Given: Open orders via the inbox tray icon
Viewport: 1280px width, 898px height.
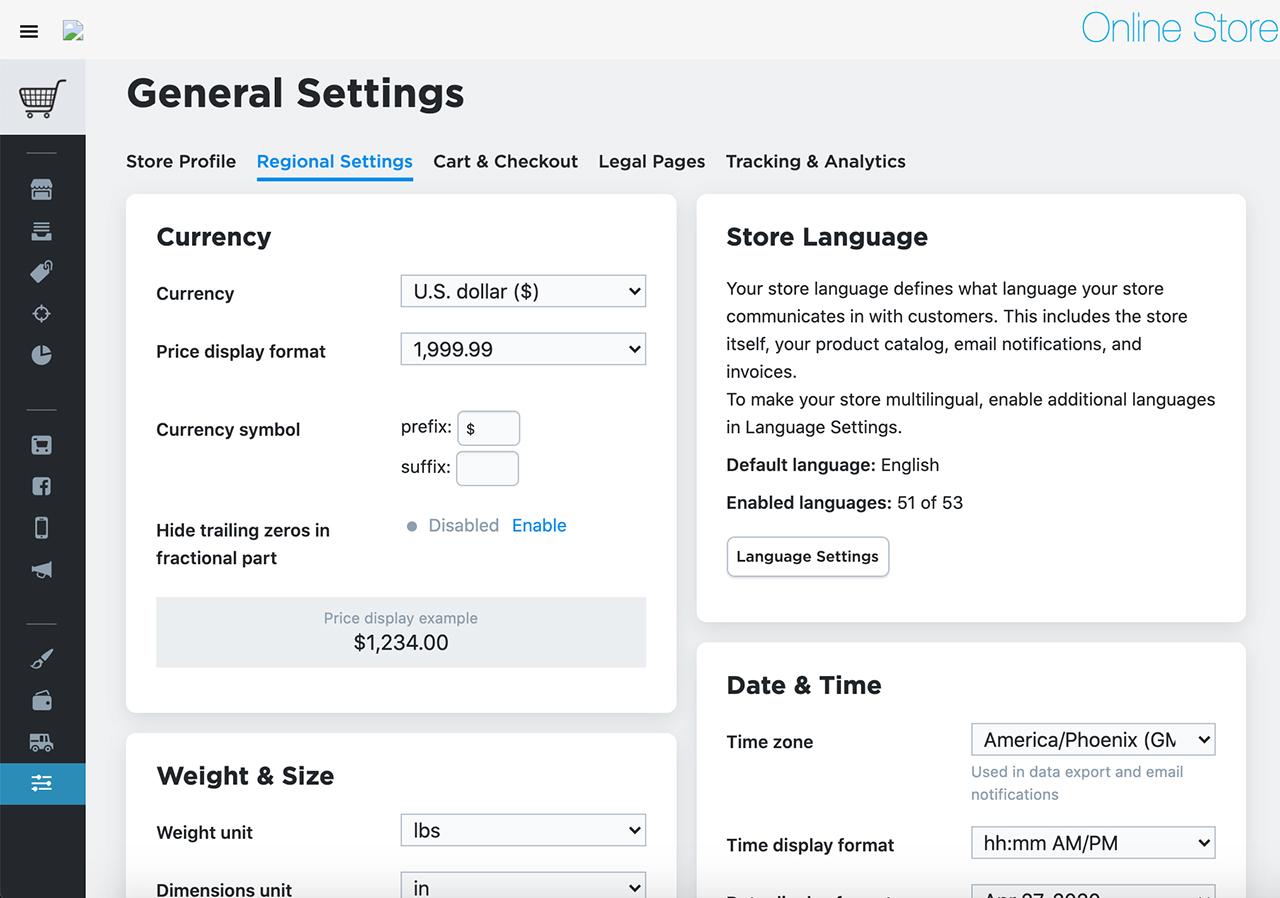Looking at the screenshot, I should tap(41, 230).
